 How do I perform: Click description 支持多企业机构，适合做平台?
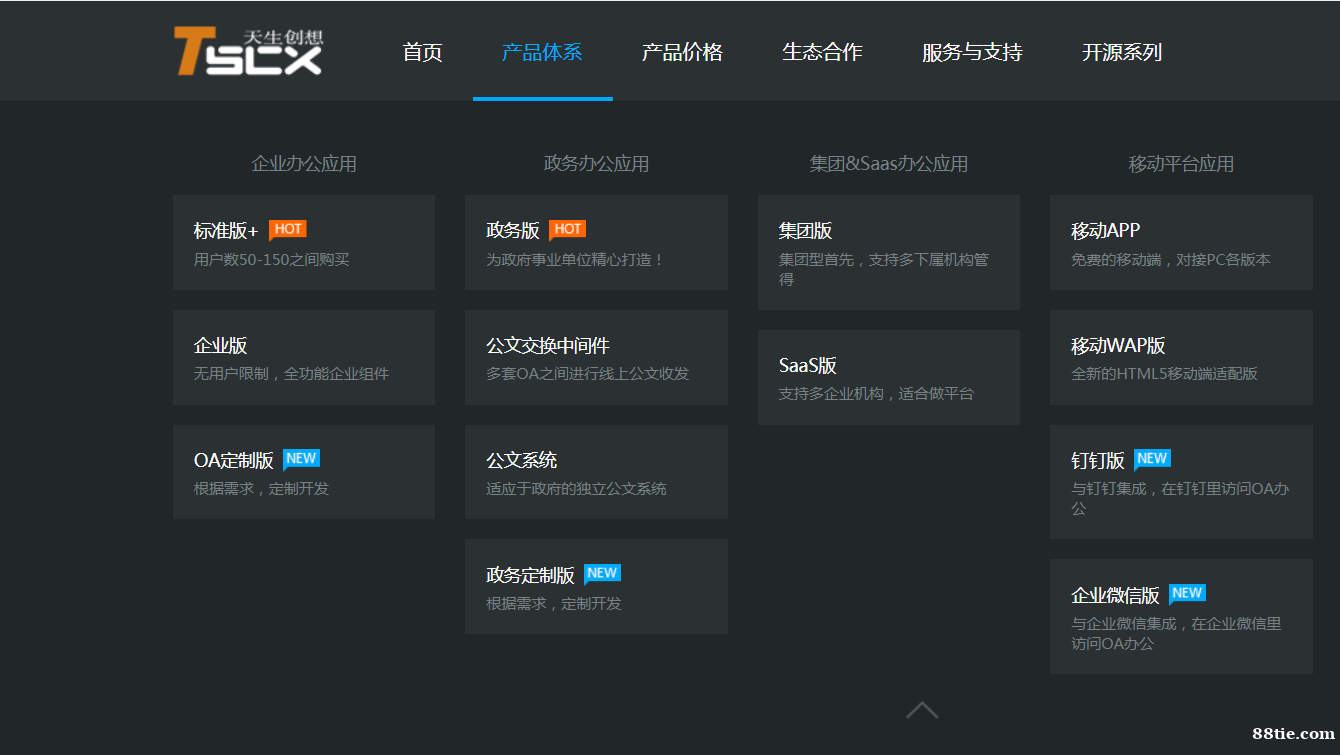[876, 394]
